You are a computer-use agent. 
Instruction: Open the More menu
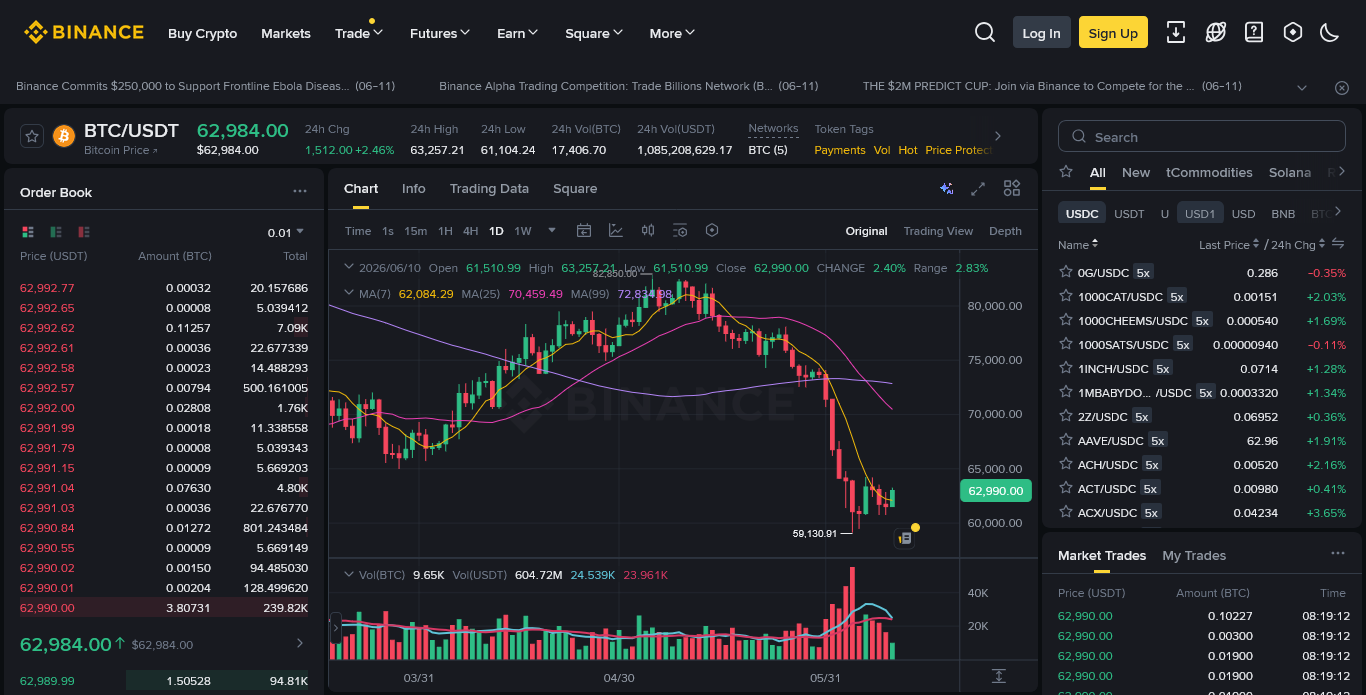click(x=672, y=33)
